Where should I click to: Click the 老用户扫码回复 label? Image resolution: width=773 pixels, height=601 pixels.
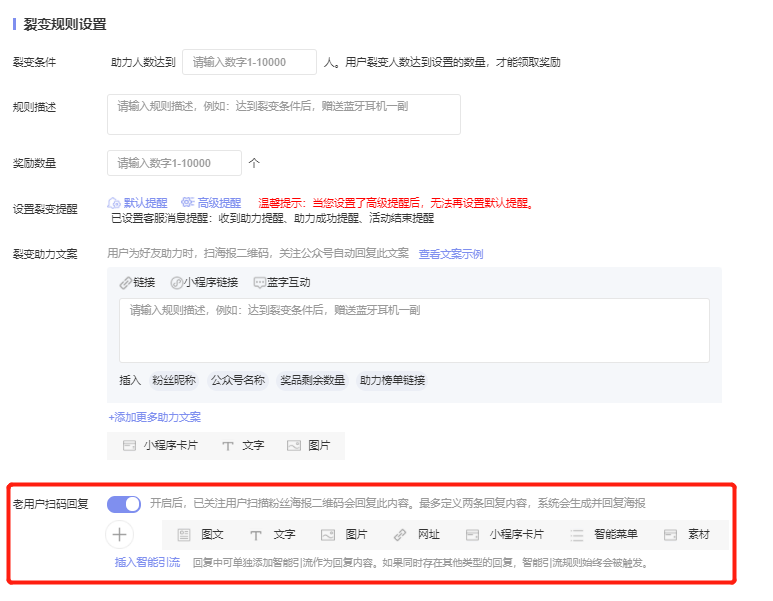(x=50, y=504)
